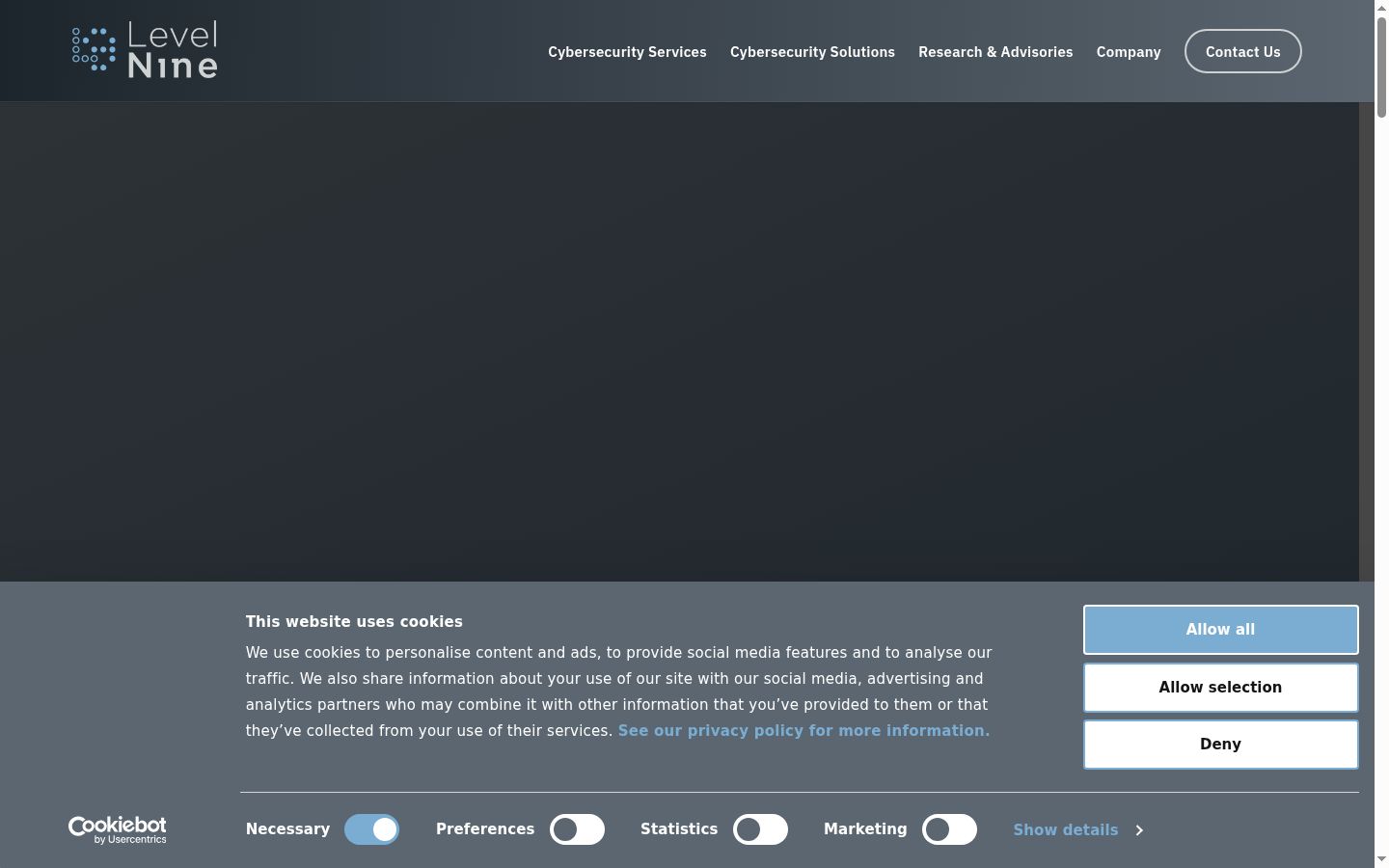Click the scrollbar down arrow
This screenshot has width=1389, height=868.
(x=1381, y=859)
